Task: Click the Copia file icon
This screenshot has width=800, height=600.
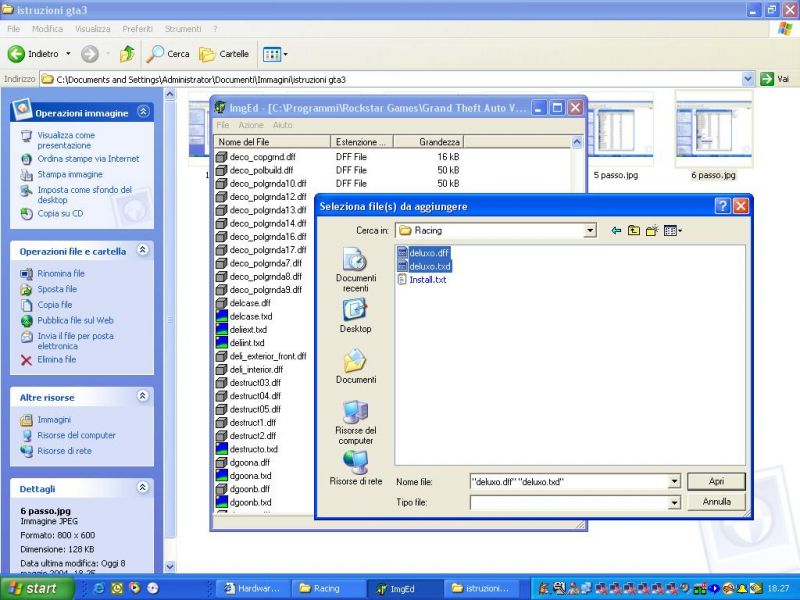Action: (26, 305)
